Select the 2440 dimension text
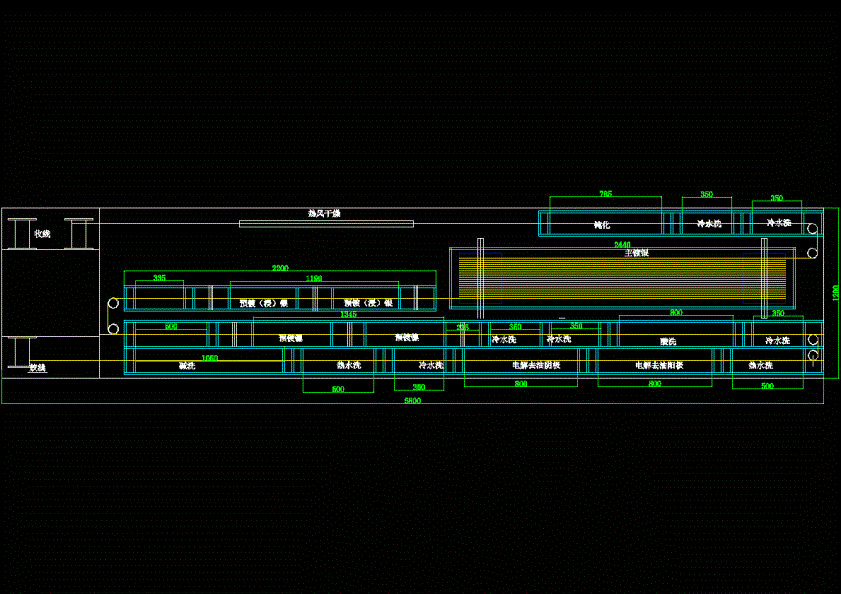 pos(622,245)
